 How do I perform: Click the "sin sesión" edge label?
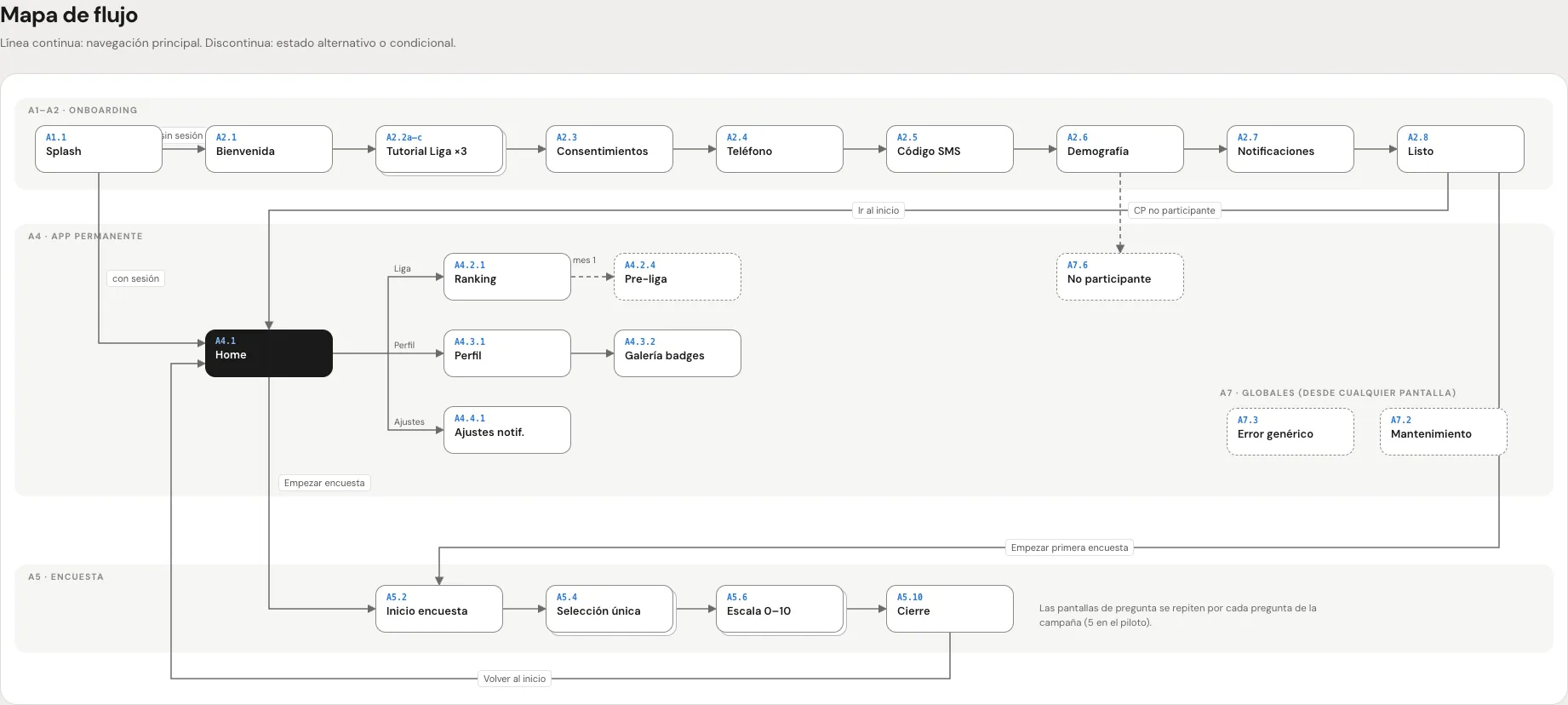[x=182, y=135]
